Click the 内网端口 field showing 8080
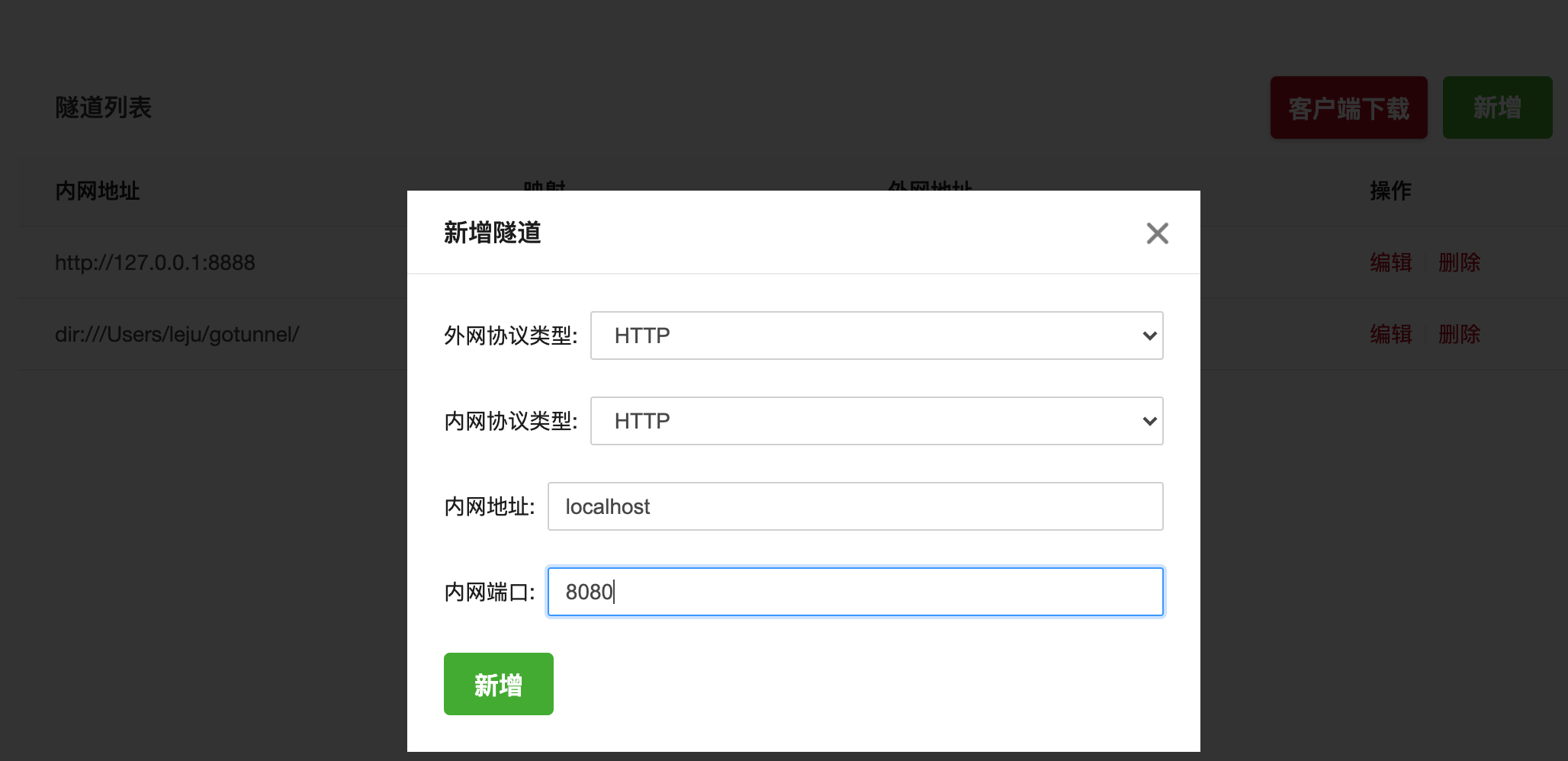Viewport: 1568px width, 761px height. point(855,592)
